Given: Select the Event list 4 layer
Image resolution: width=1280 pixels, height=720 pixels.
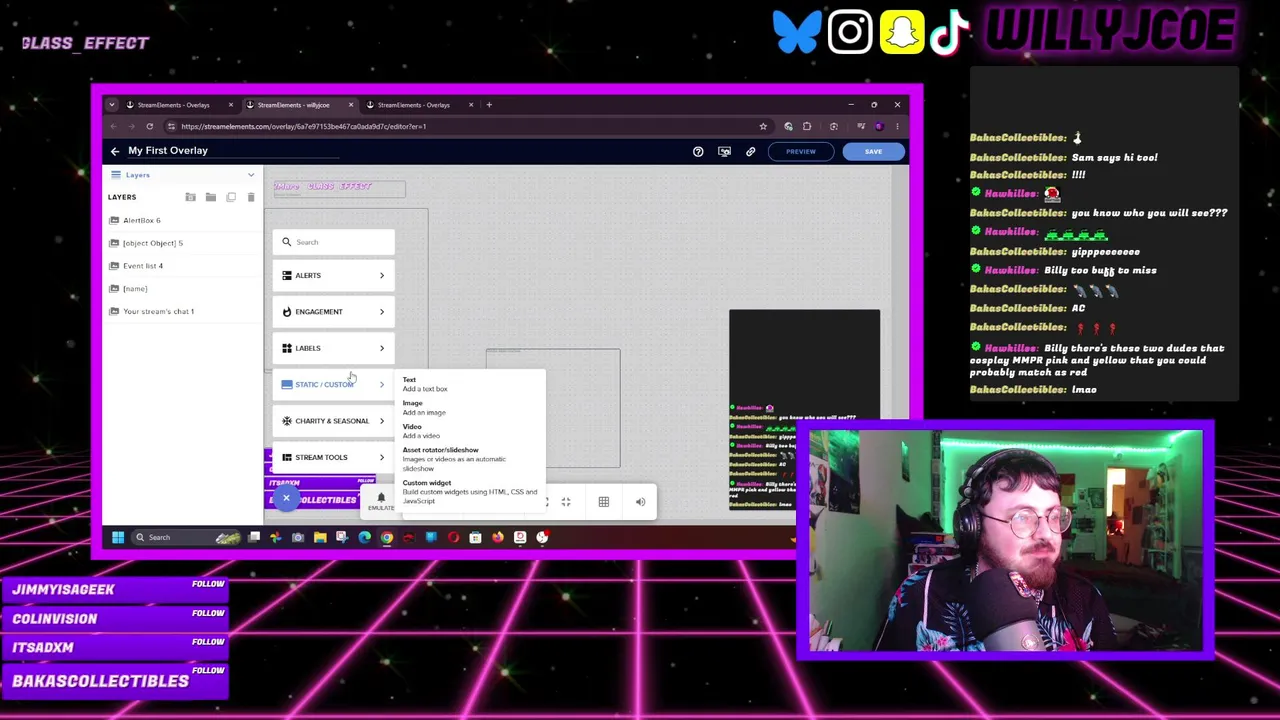Looking at the screenshot, I should click(182, 266).
